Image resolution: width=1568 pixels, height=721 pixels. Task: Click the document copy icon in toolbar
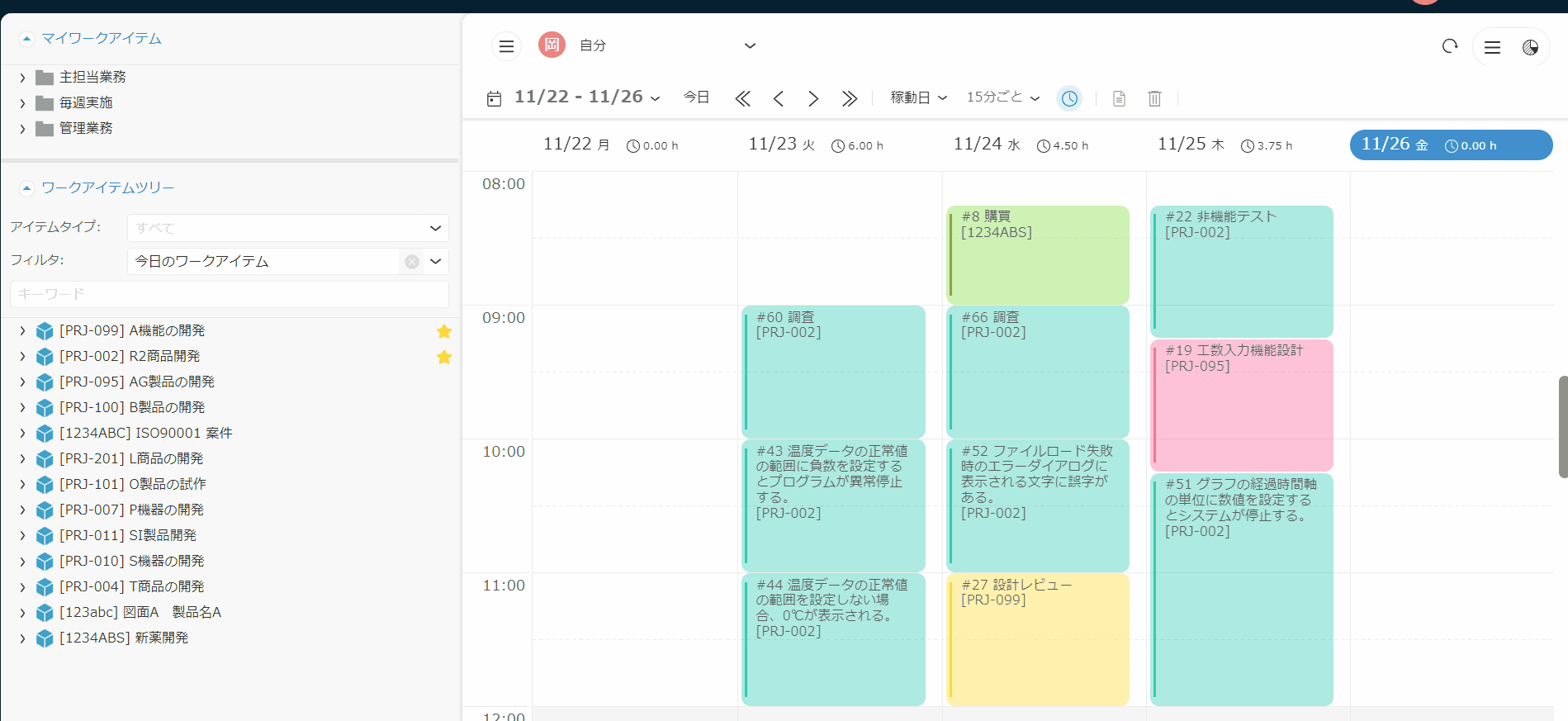pyautogui.click(x=1119, y=98)
